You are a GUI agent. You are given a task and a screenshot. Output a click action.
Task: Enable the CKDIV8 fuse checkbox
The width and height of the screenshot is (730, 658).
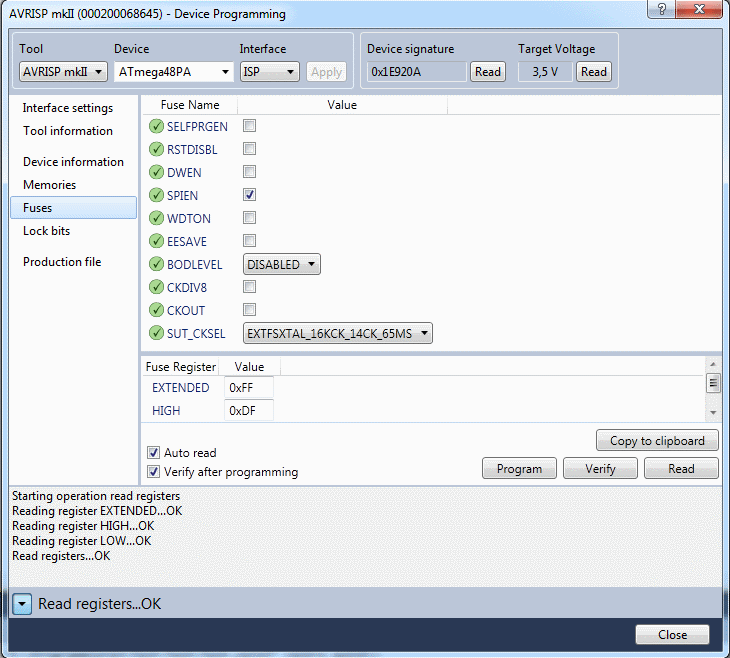250,287
